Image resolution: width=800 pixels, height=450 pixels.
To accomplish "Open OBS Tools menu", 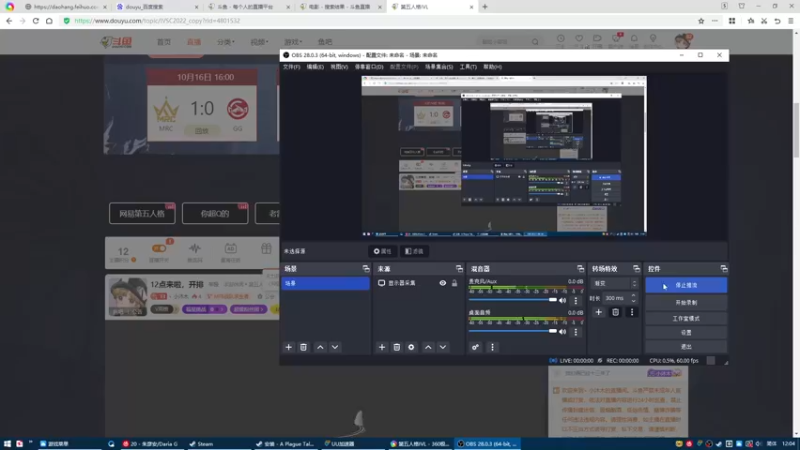I will pos(468,67).
